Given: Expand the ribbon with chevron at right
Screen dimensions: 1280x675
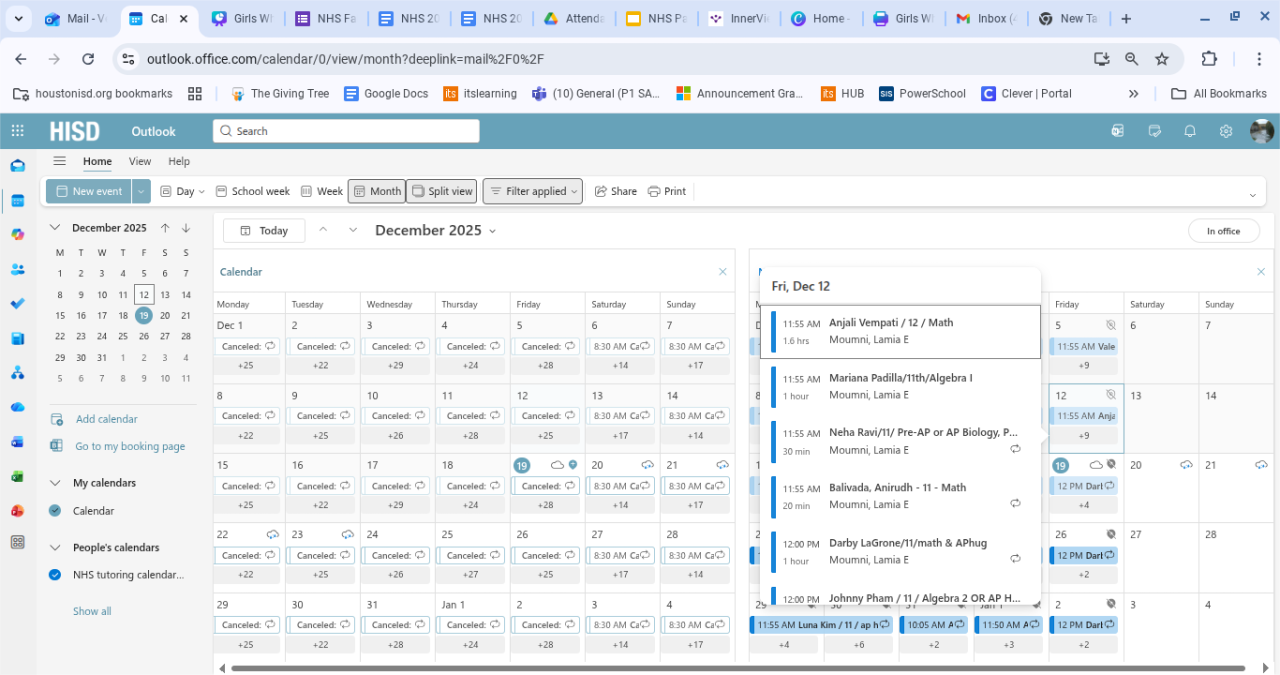Looking at the screenshot, I should pos(1253,194).
